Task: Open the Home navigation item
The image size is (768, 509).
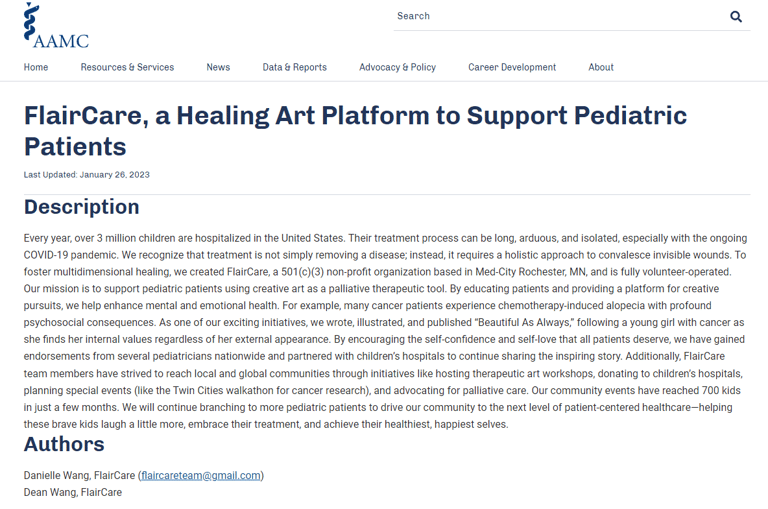Action: pyautogui.click(x=36, y=67)
